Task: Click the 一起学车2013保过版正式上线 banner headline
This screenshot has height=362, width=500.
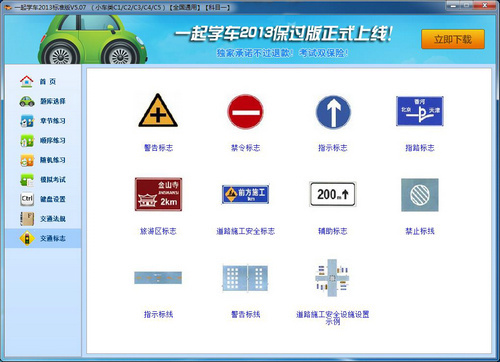Action: pyautogui.click(x=283, y=34)
